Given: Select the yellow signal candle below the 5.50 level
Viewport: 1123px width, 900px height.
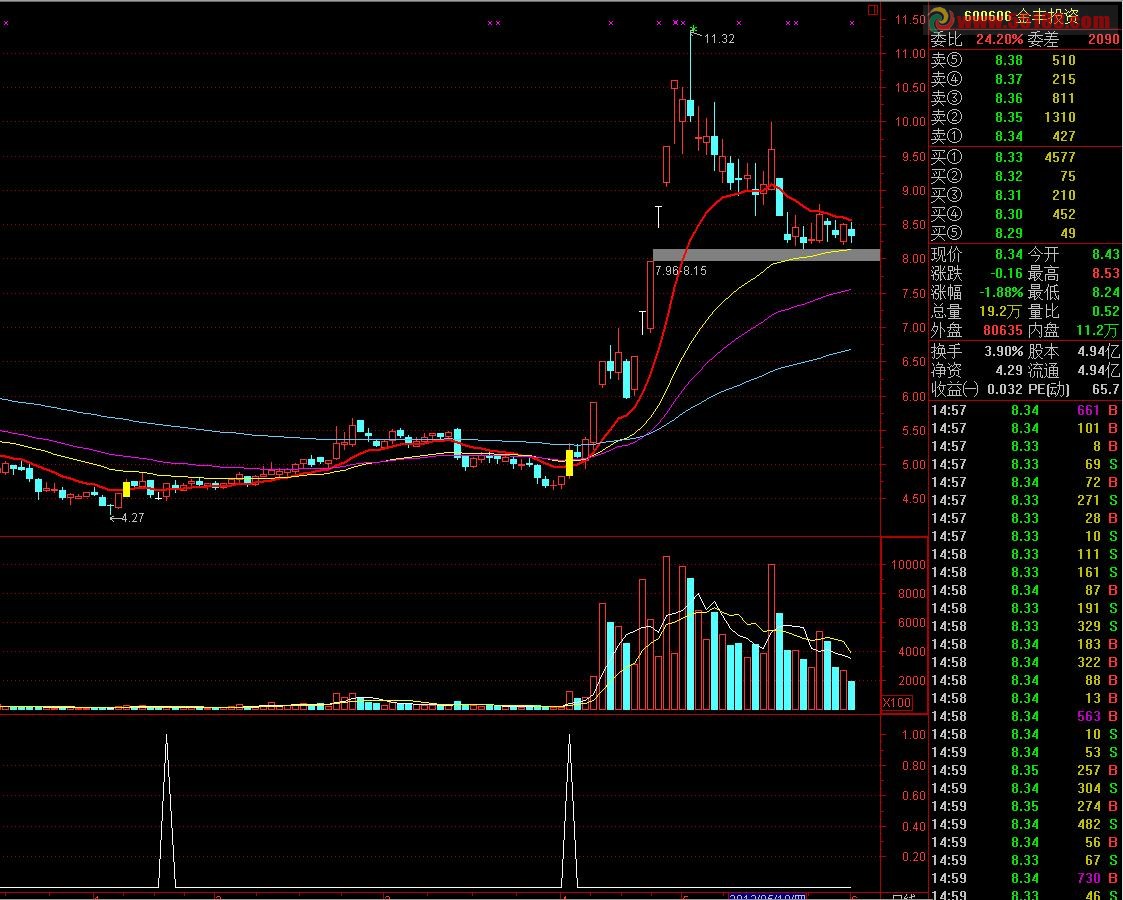Looking at the screenshot, I should click(569, 463).
